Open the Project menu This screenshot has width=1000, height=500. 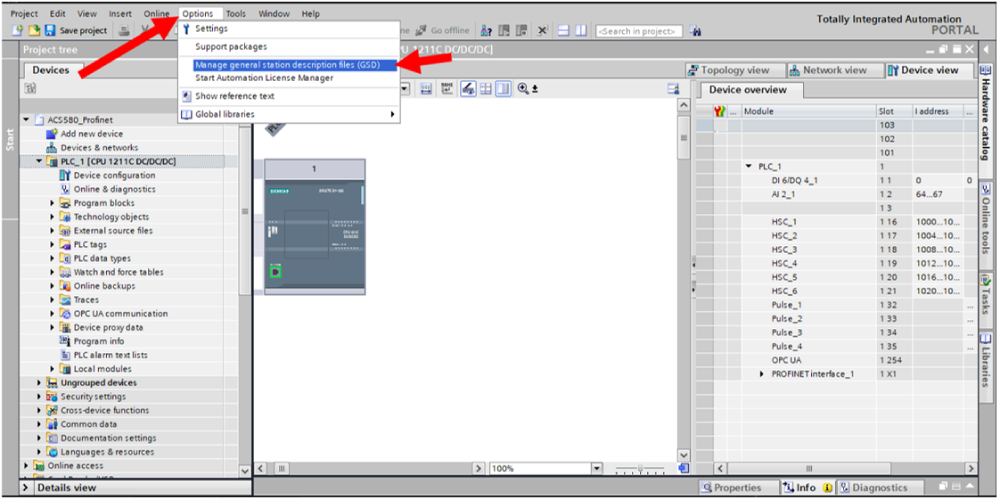click(24, 13)
